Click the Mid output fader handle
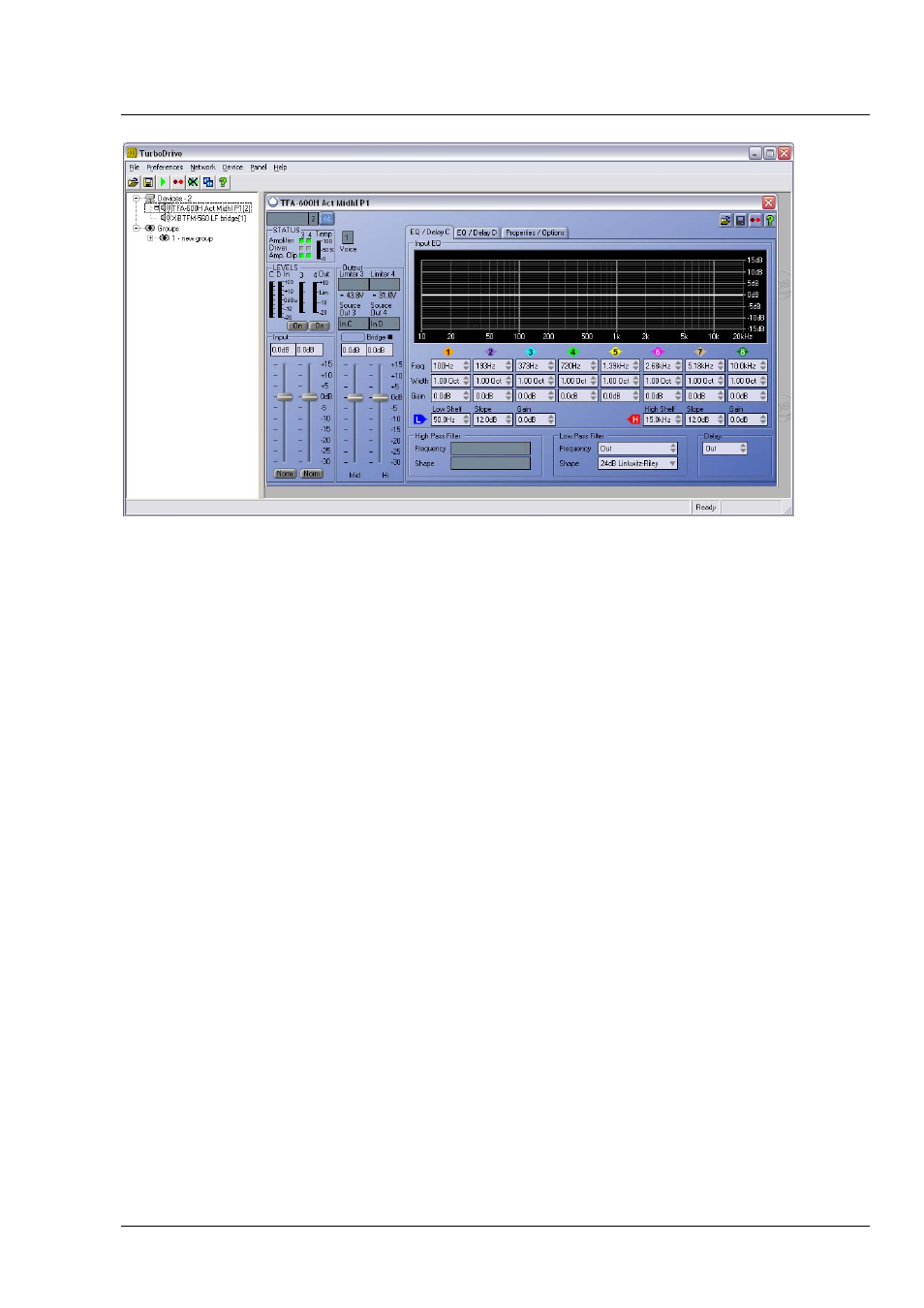This screenshot has width=924, height=1308. pyautogui.click(x=355, y=397)
